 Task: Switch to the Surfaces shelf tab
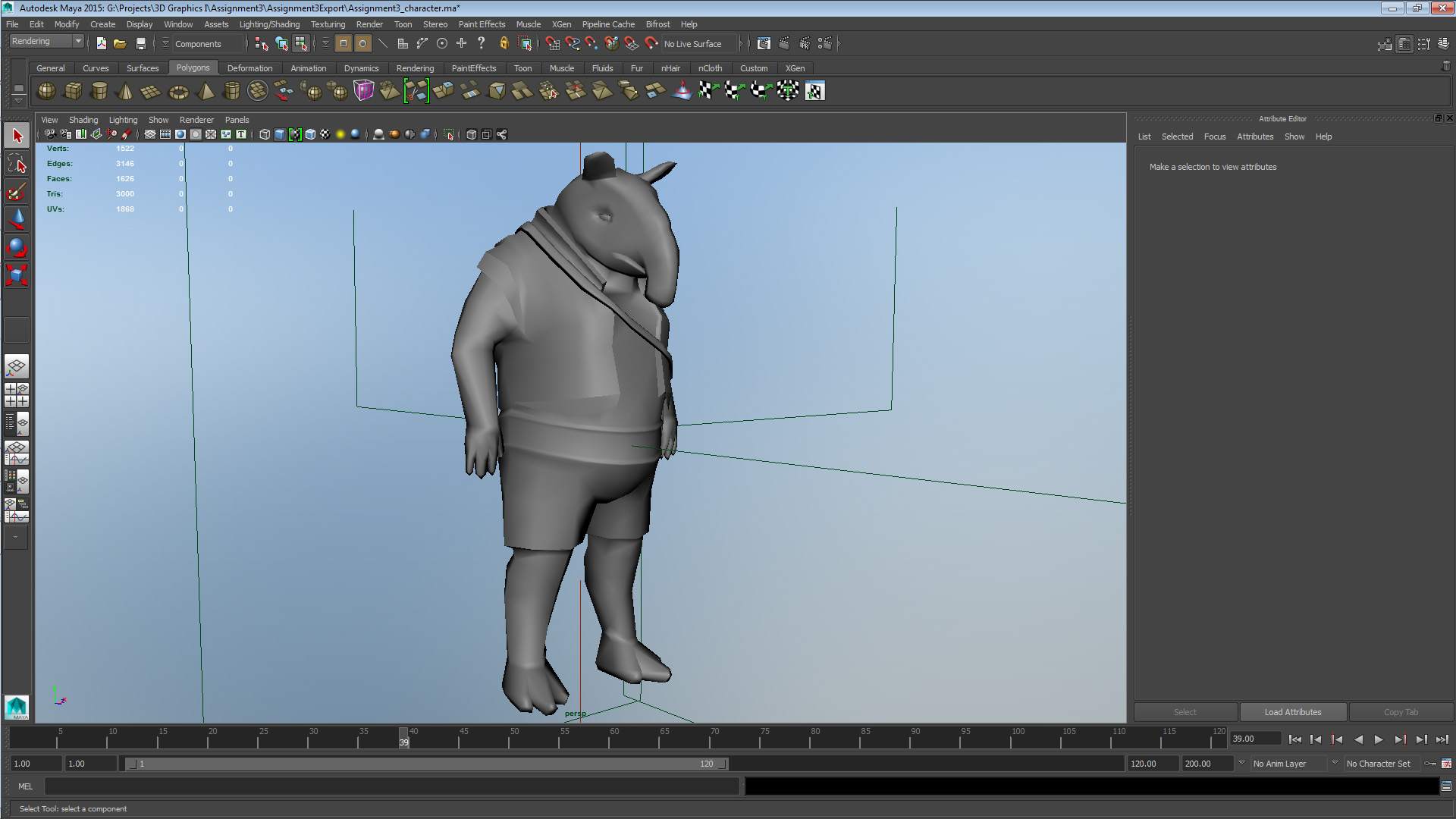click(143, 67)
